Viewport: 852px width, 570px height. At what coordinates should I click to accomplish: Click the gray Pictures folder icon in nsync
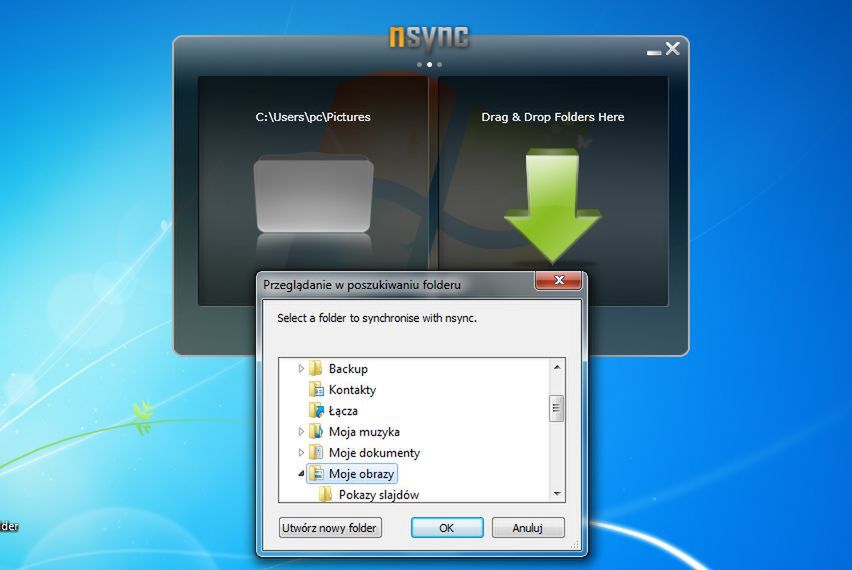pyautogui.click(x=314, y=194)
